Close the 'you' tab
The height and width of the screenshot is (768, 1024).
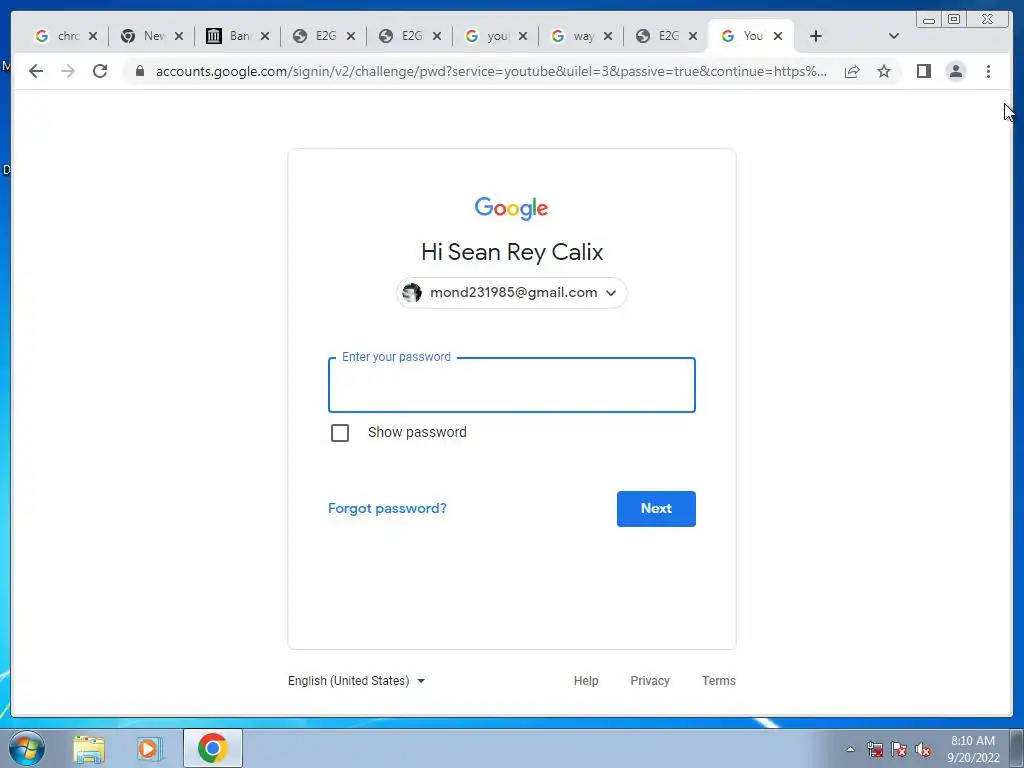coord(522,36)
